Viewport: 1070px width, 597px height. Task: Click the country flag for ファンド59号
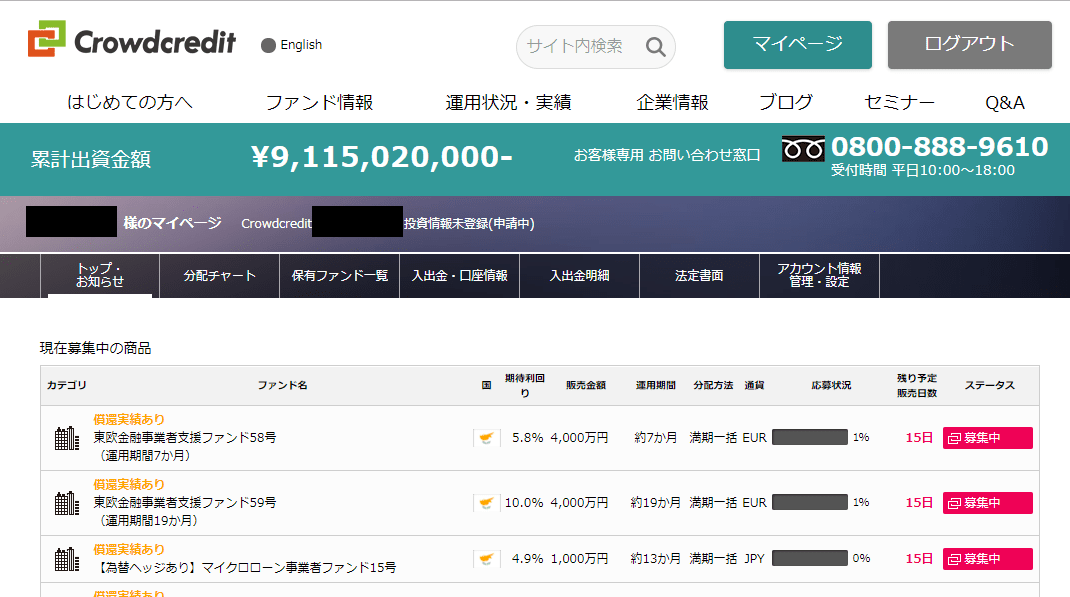(x=487, y=503)
